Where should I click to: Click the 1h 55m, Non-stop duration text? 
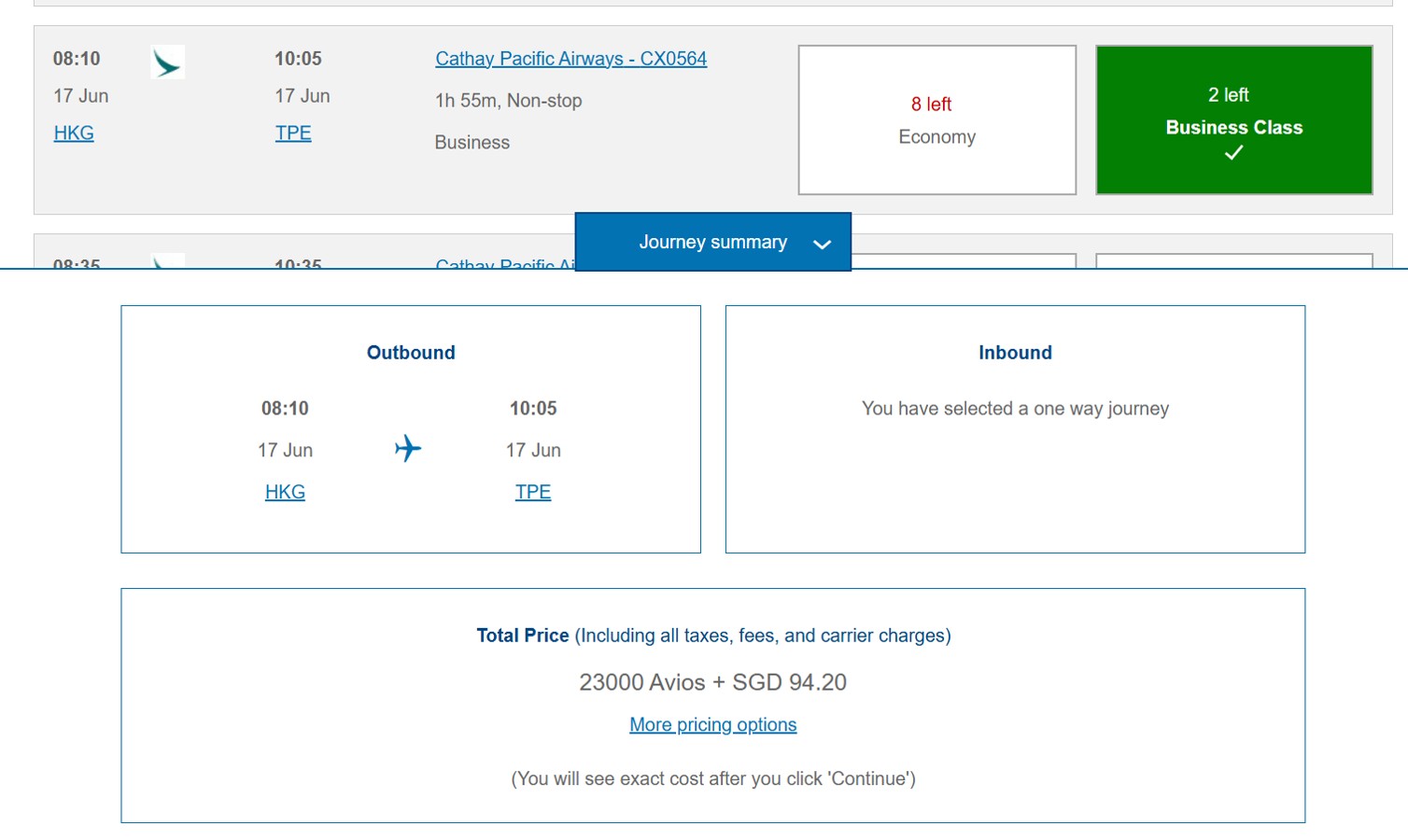(x=508, y=101)
